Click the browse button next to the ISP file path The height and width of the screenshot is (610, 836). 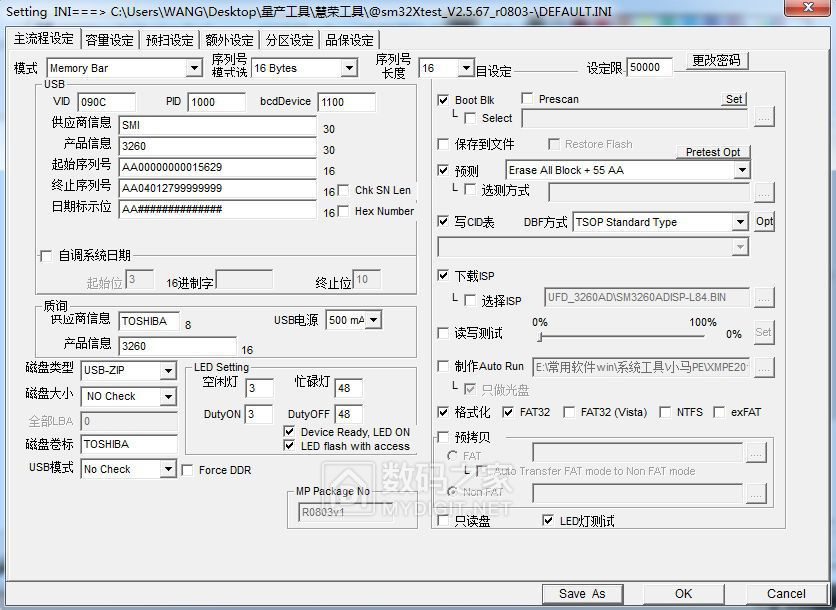pos(764,298)
